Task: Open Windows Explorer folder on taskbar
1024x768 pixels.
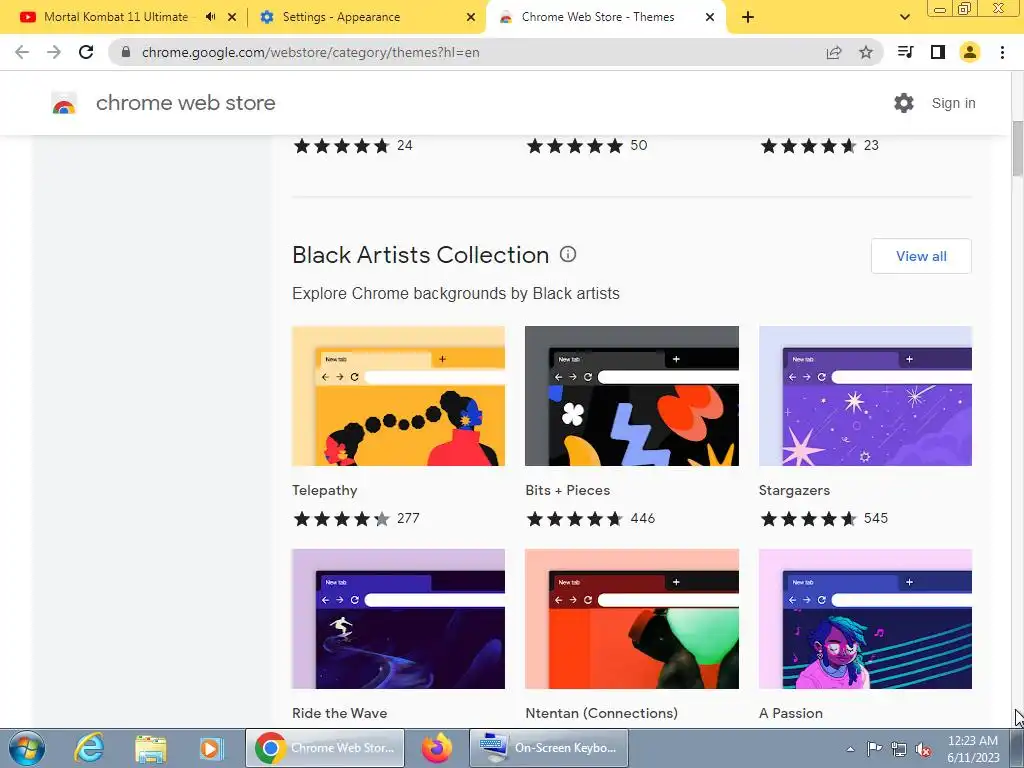Action: point(151,748)
